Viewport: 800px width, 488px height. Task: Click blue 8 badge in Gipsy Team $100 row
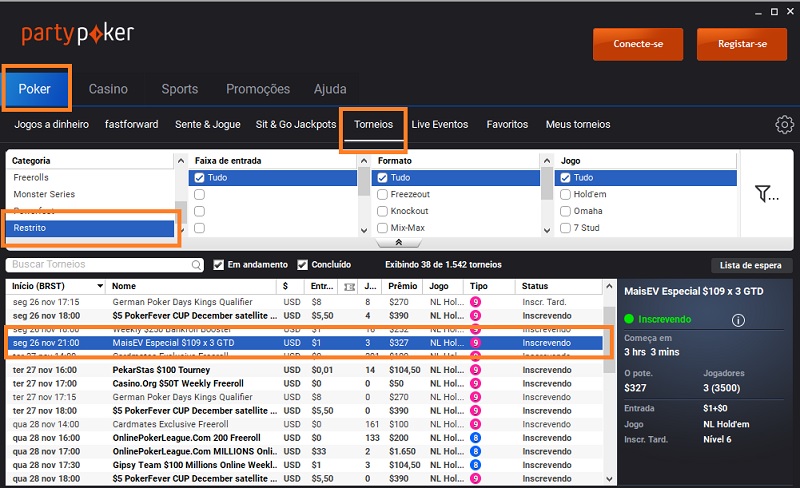[475, 465]
